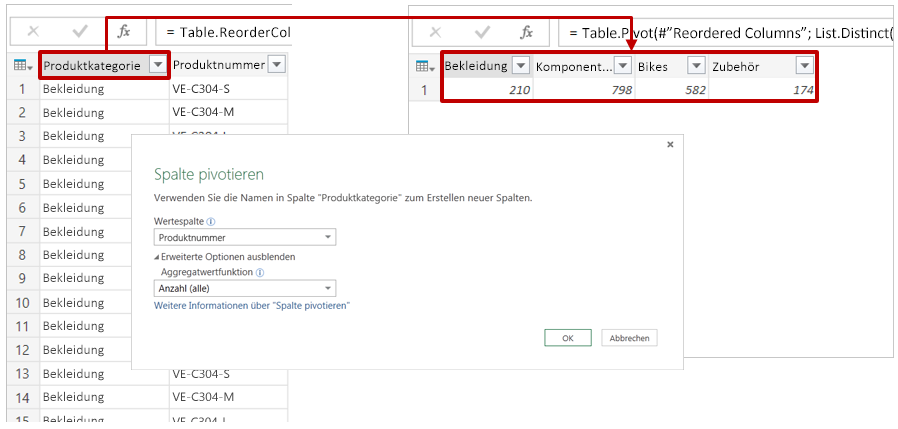Viewport: 898px width, 429px height.
Task: Select row number 12 in left table
Action: tap(23, 349)
